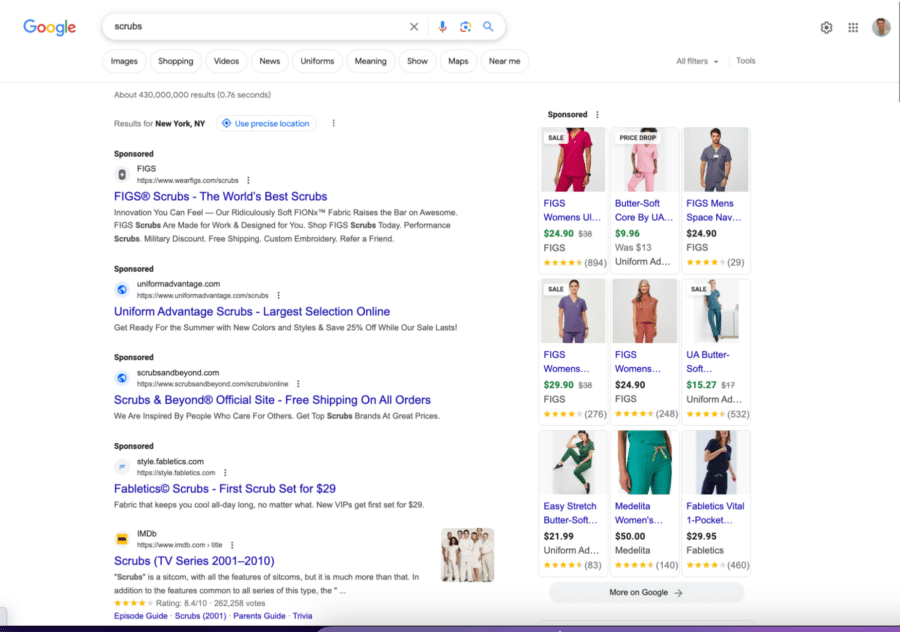This screenshot has width=900, height=632.
Task: Open IMDb Episode Guide sitelink
Action: [141, 616]
